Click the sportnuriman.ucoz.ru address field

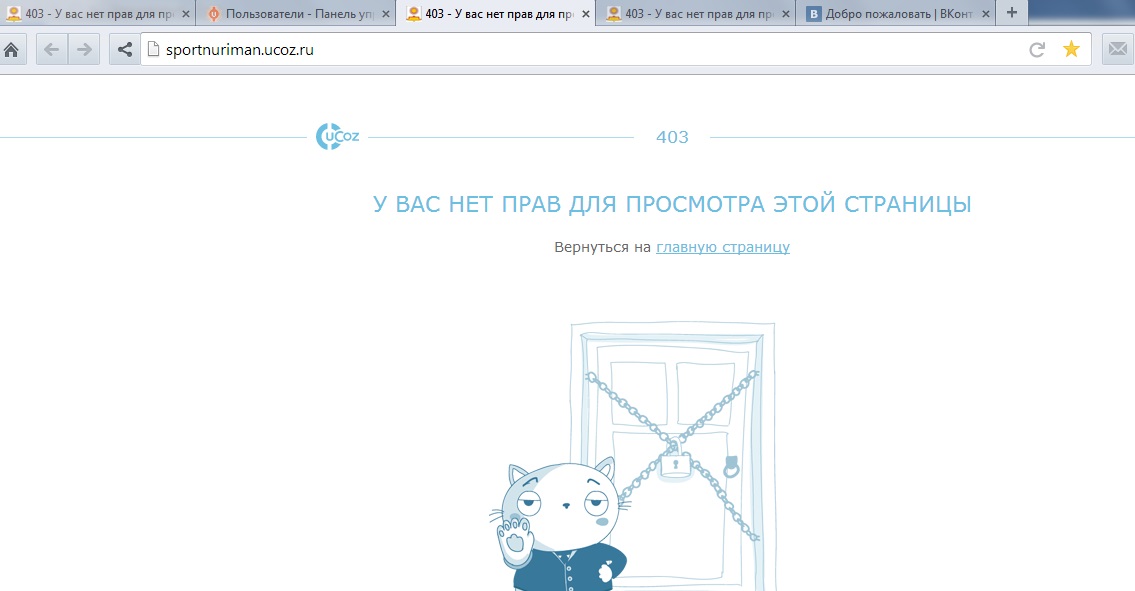click(580, 50)
